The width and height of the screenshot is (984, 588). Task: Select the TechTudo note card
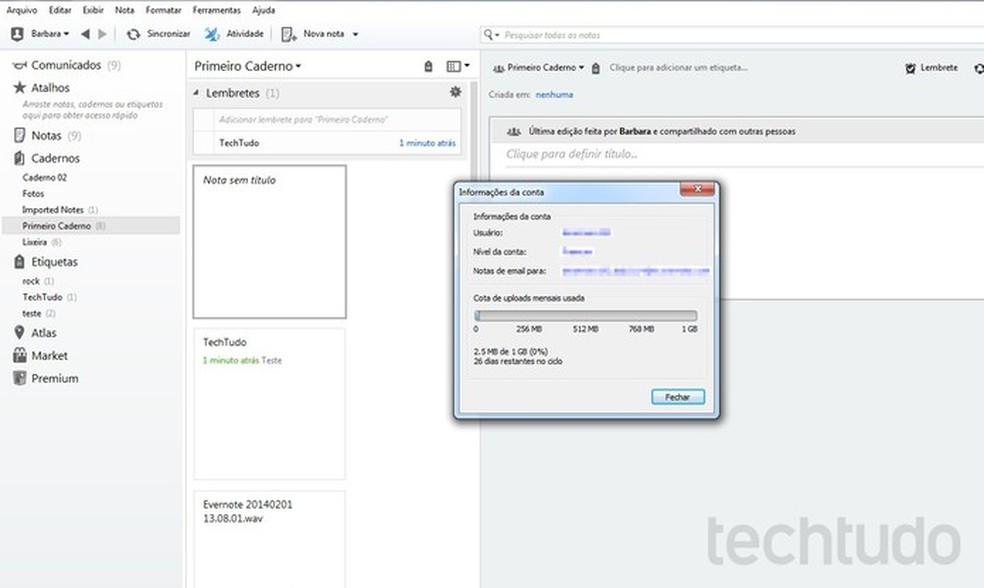click(x=269, y=404)
